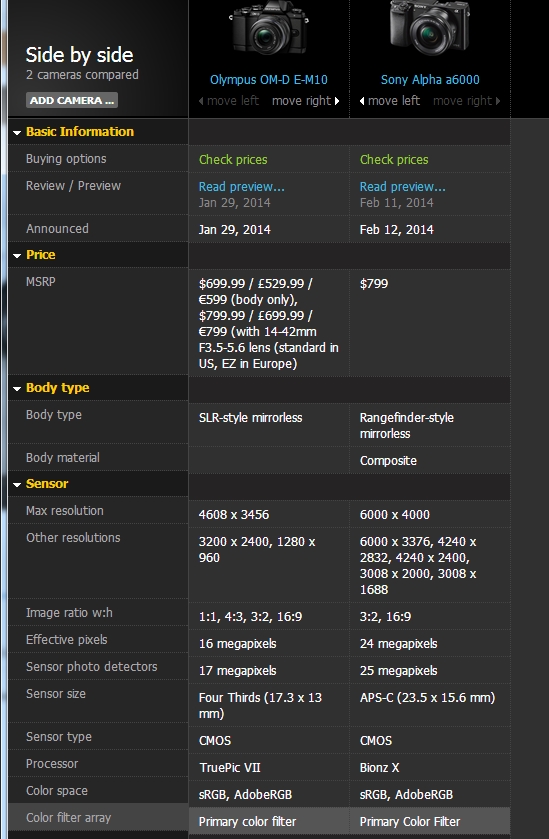
Task: Click the Other resolutions row label
Action: tap(73, 537)
